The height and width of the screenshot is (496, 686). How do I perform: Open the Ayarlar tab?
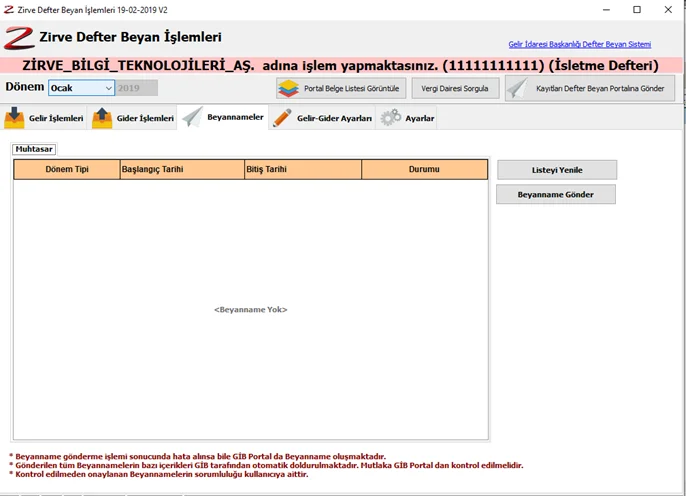(x=407, y=118)
